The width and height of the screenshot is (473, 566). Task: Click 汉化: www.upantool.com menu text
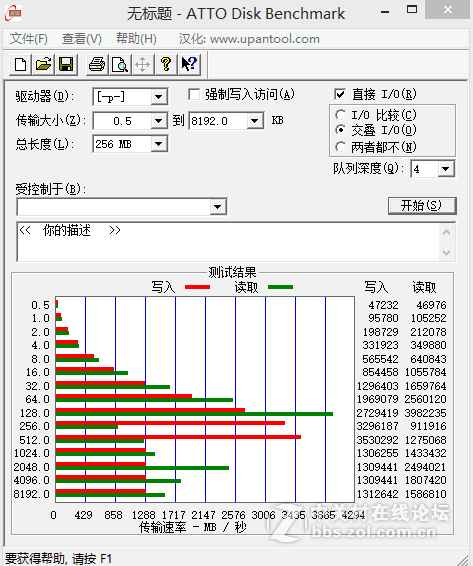pyautogui.click(x=249, y=39)
